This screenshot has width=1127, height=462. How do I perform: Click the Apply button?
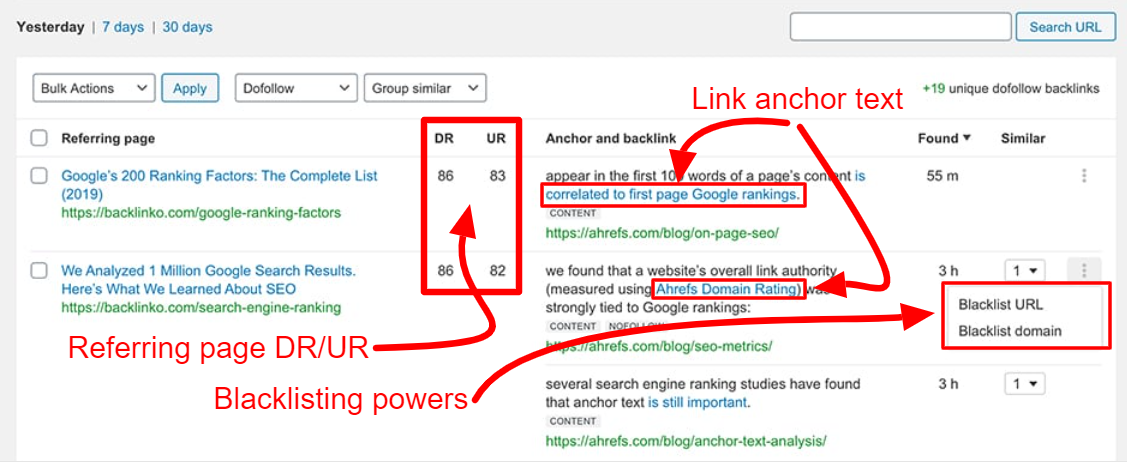[x=190, y=88]
